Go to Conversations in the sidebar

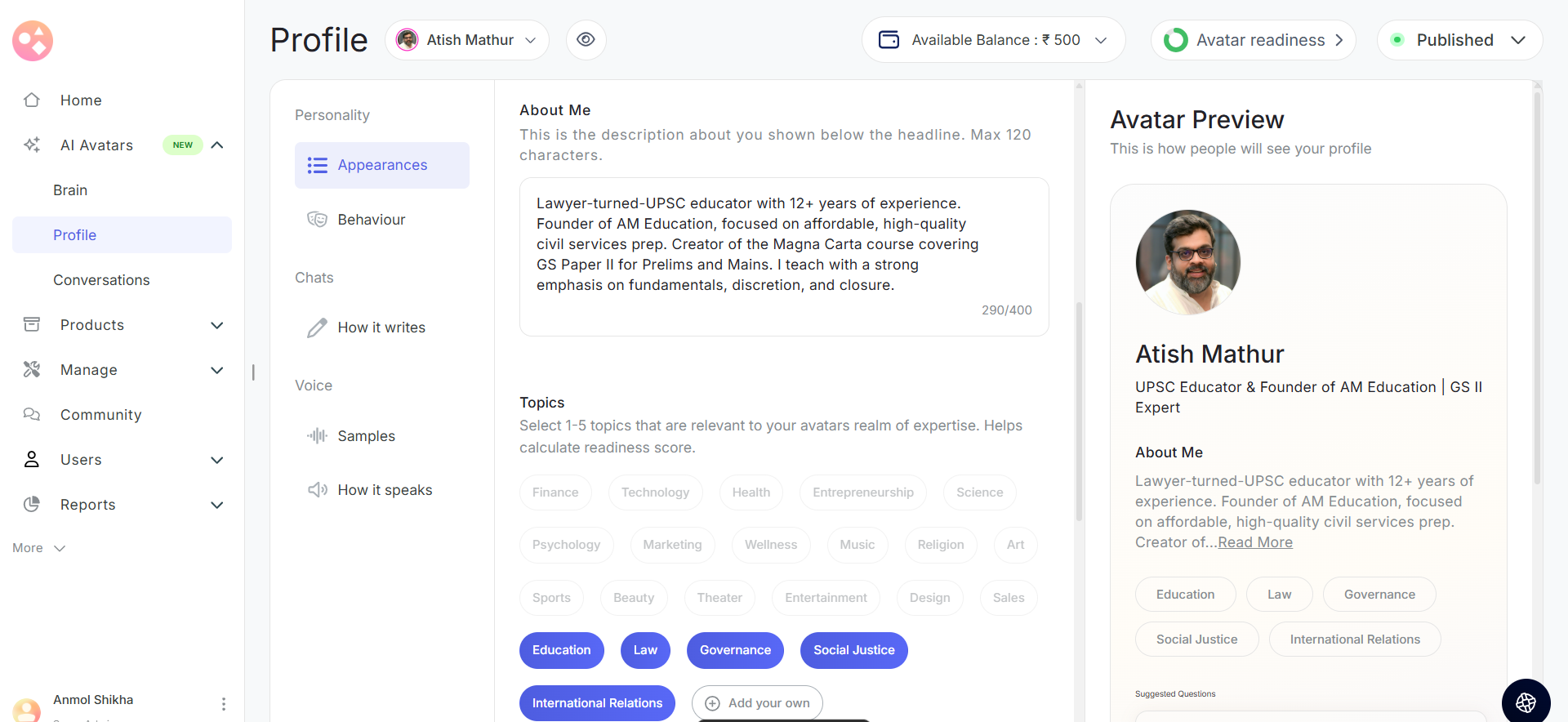coord(101,280)
